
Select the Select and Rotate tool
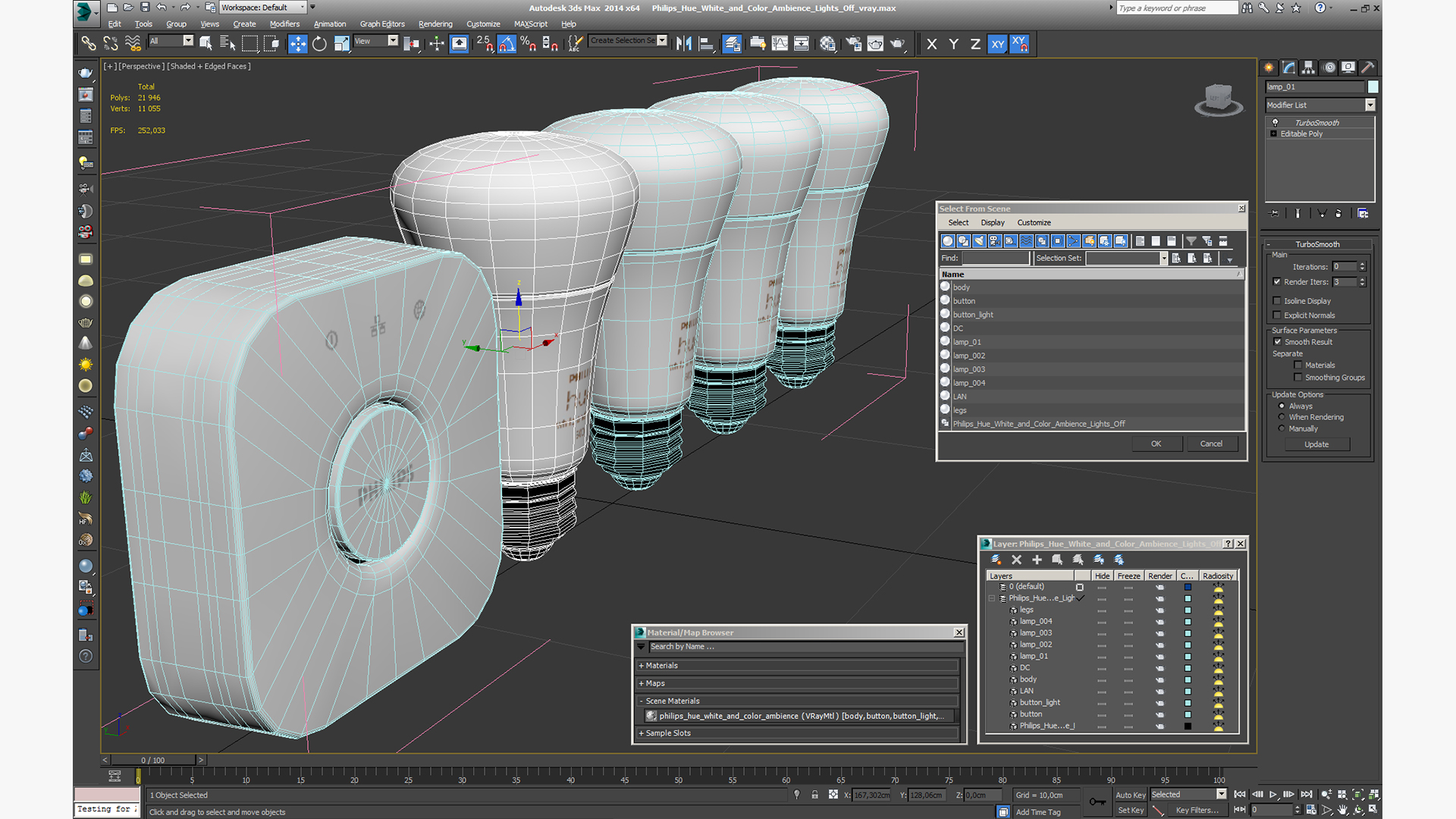[x=319, y=44]
